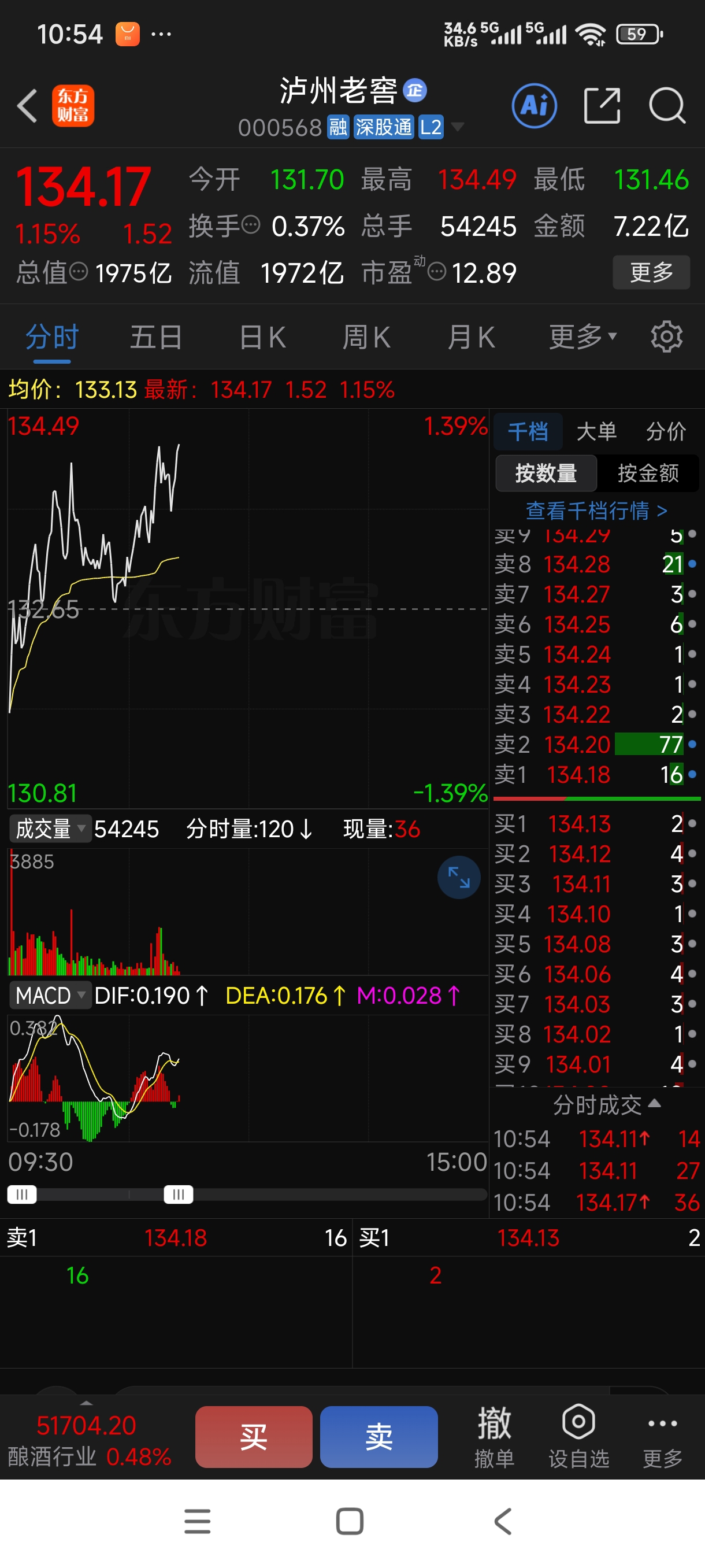Expand dropdown arrow next to stock code
Screen dimensions: 705x1568
click(458, 127)
